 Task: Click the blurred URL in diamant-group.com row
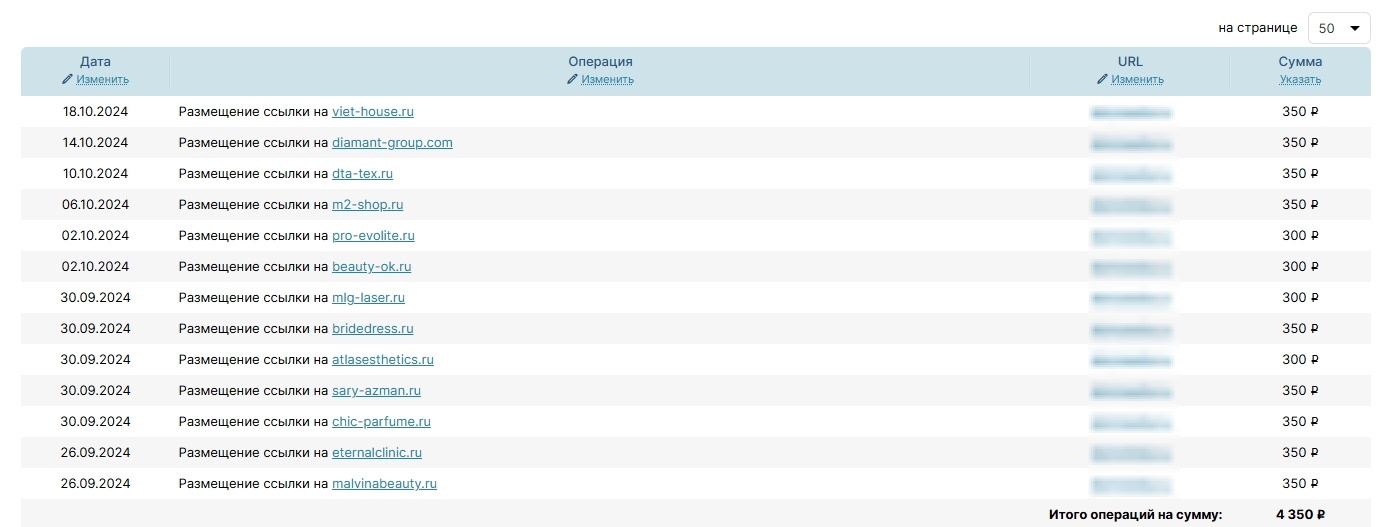click(x=1131, y=143)
